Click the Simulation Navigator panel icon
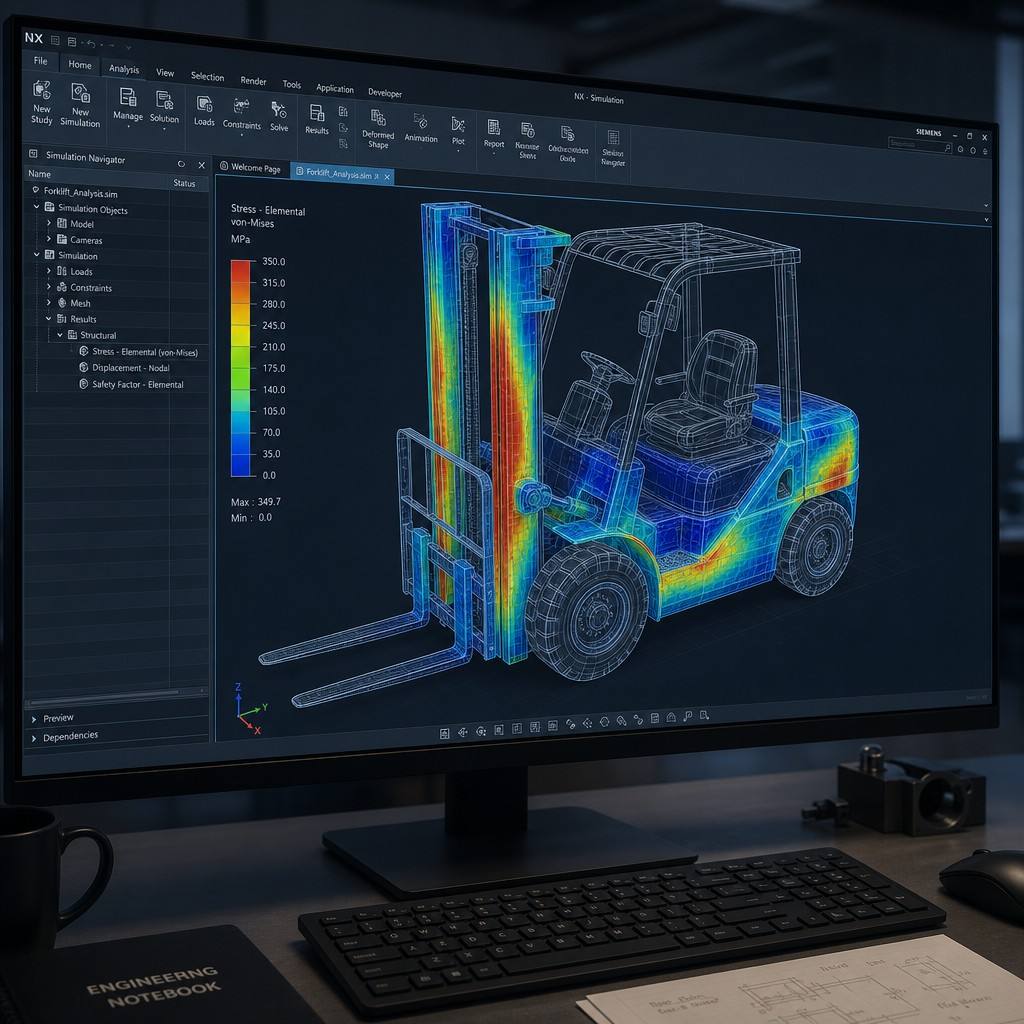Screen dimensions: 1024x1024 point(33,153)
